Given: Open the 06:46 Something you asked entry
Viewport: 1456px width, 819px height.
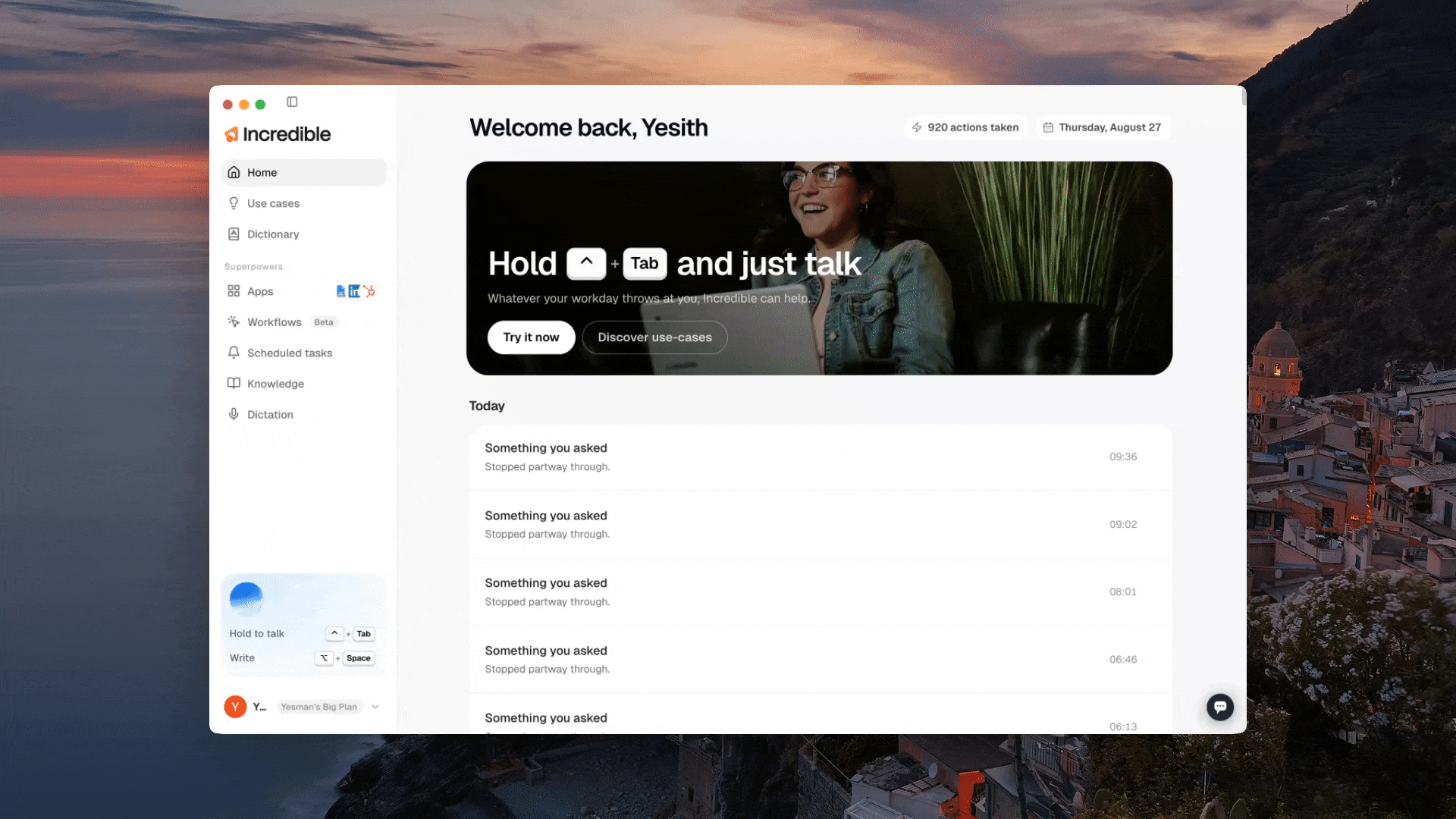Looking at the screenshot, I should coord(820,660).
